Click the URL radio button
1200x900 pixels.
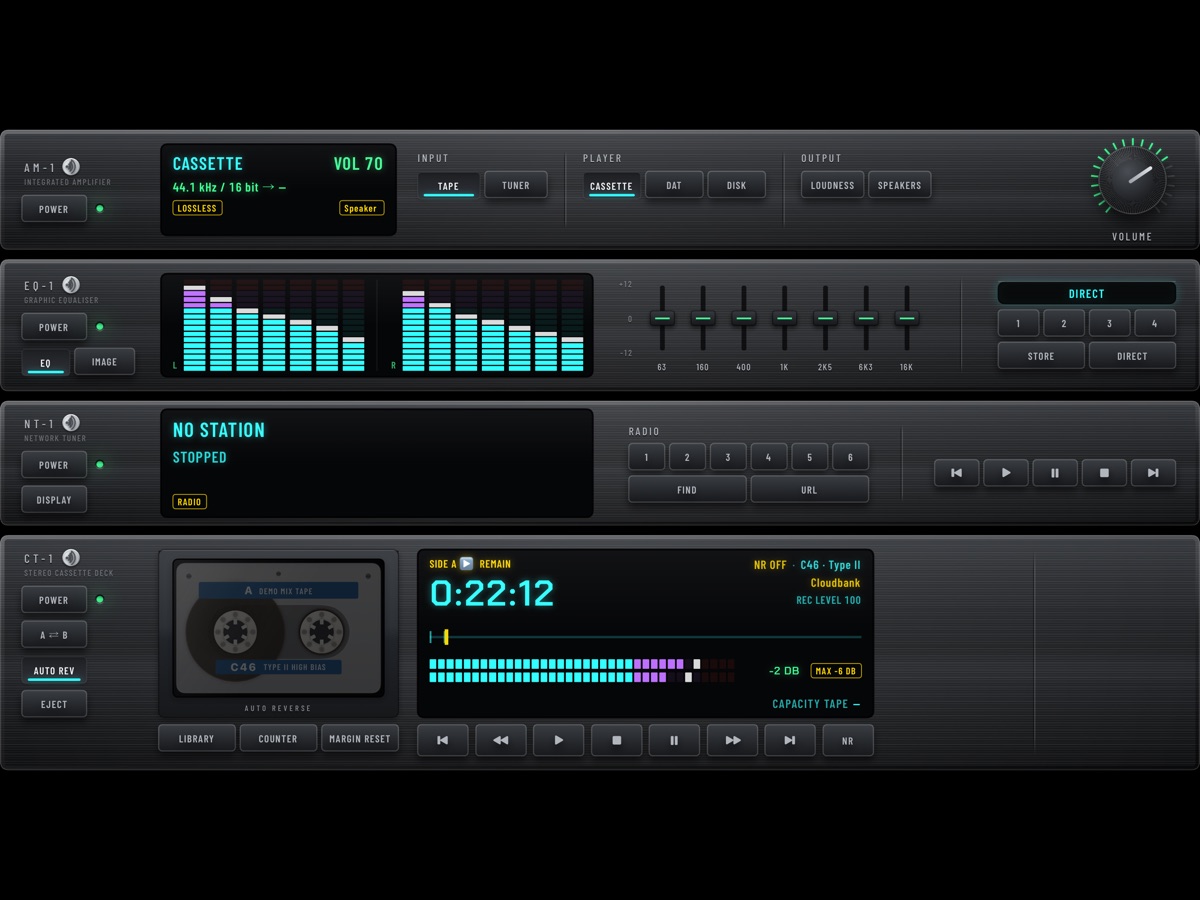809,489
